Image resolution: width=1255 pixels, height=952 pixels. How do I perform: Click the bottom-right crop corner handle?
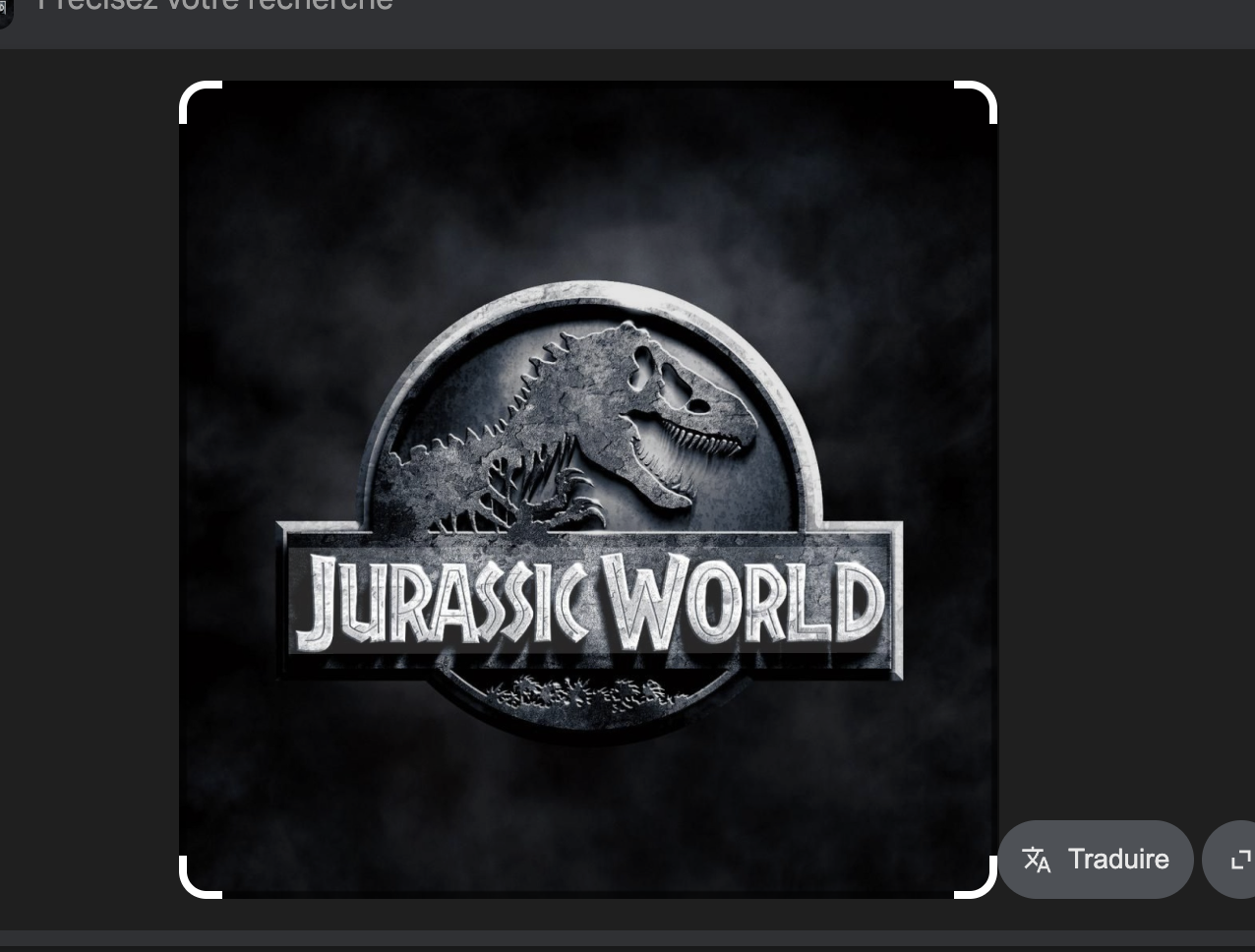[977, 877]
